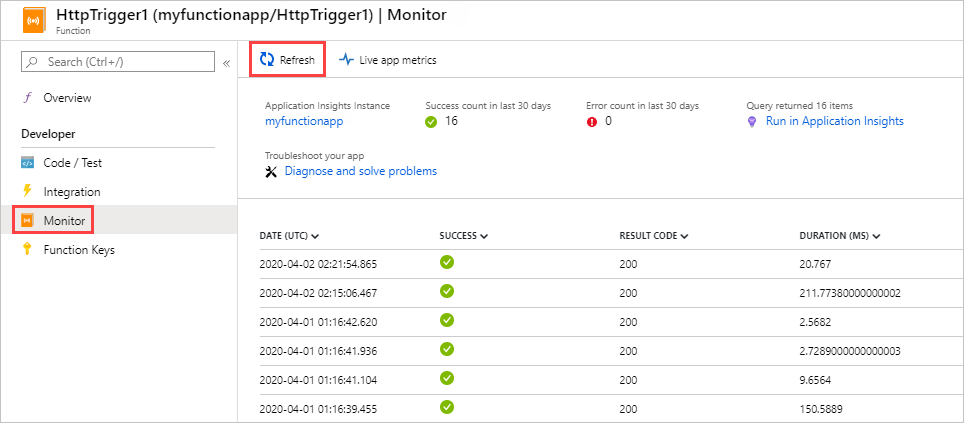Image resolution: width=964 pixels, height=423 pixels.
Task: Select the 2020-04-02 02:21:54.865 date cell
Action: click(318, 264)
